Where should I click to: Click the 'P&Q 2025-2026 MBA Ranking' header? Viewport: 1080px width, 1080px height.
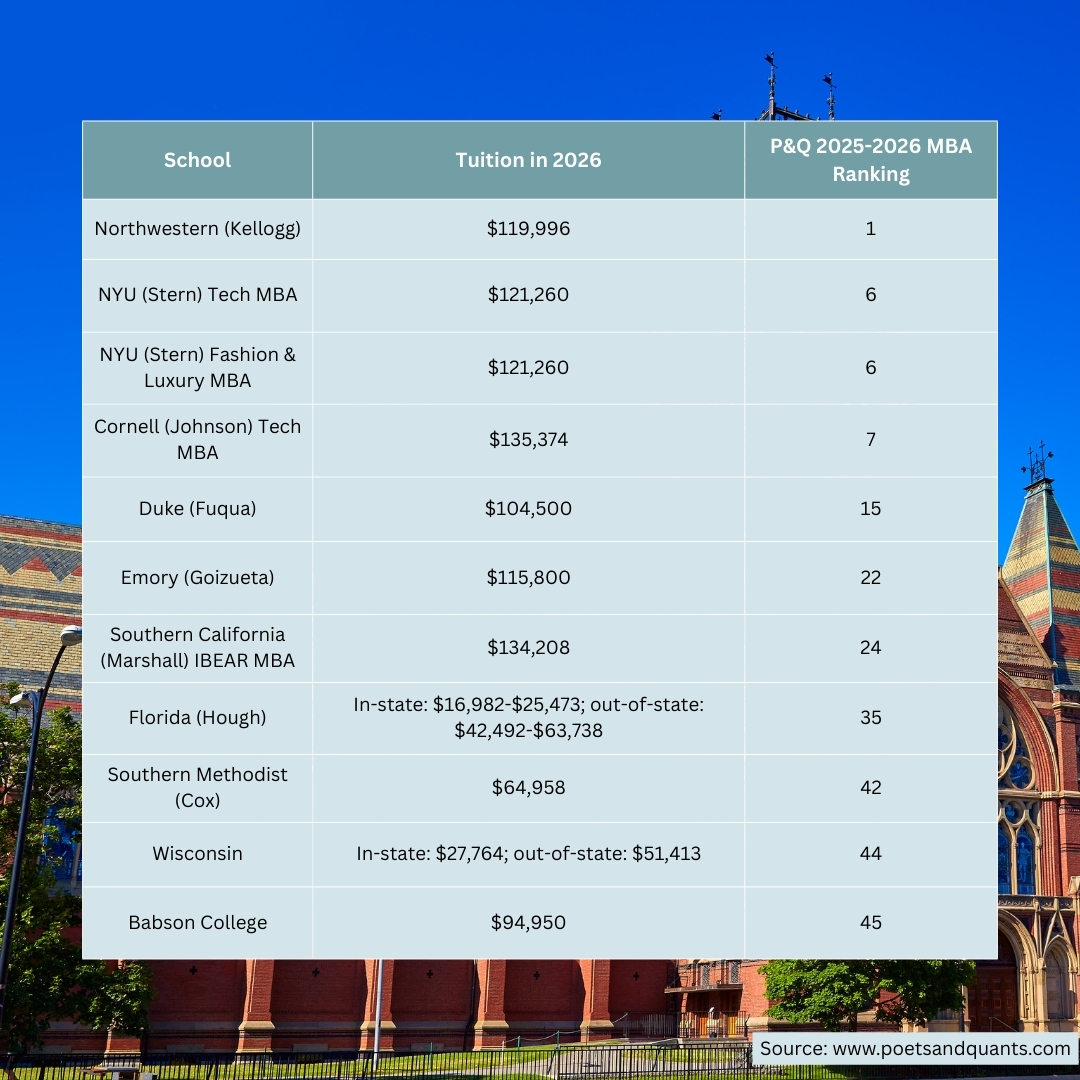click(x=871, y=160)
